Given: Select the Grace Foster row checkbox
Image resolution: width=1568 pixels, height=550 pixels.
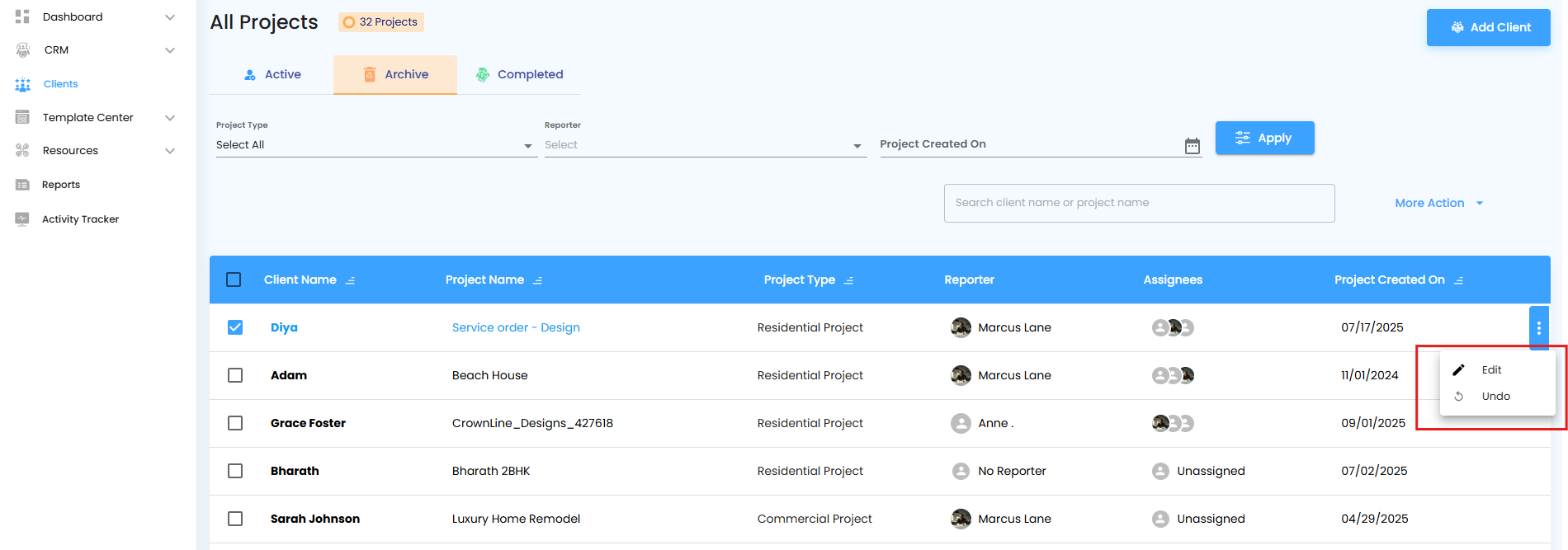Looking at the screenshot, I should [235, 423].
